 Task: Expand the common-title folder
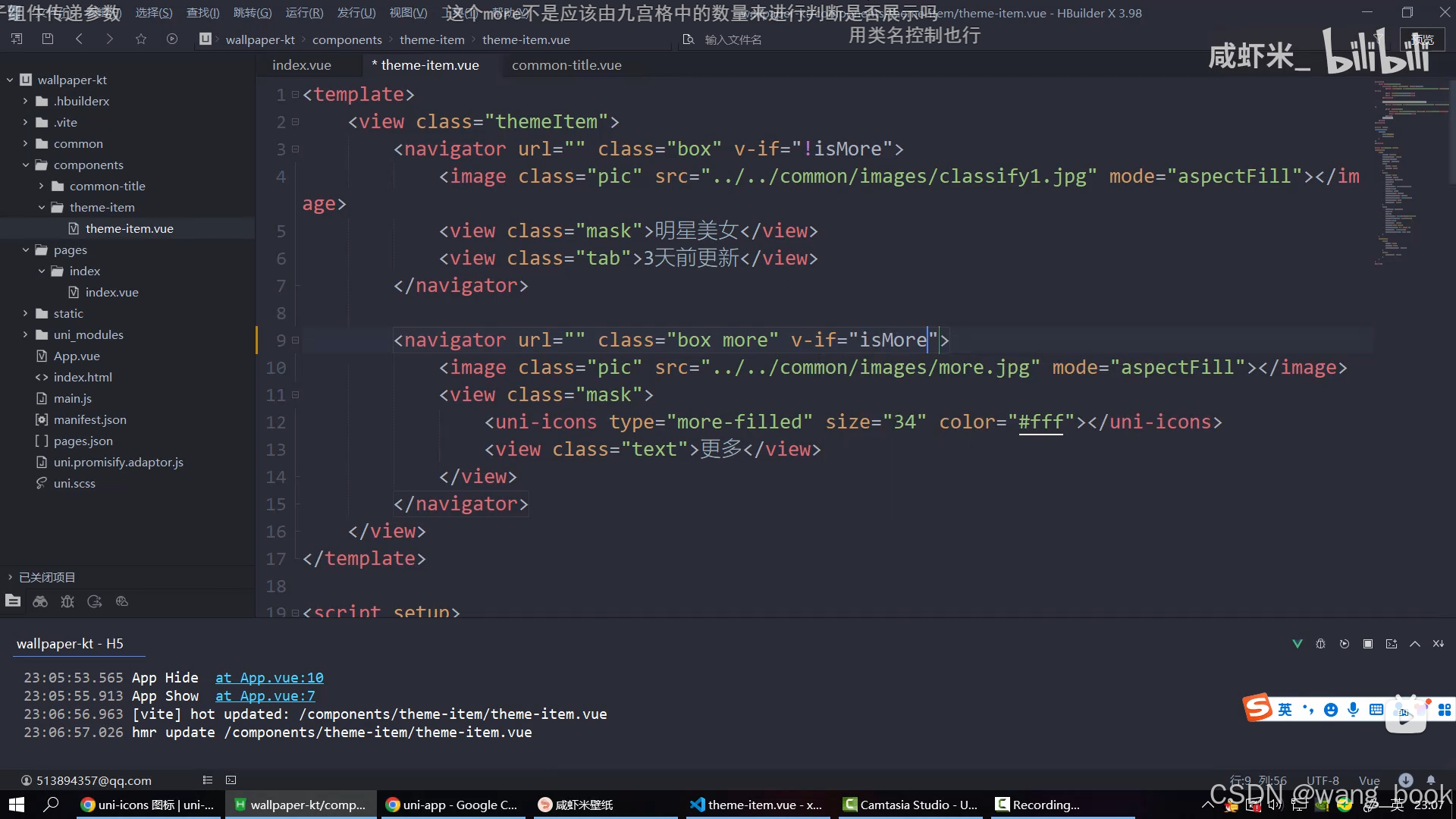(x=41, y=186)
